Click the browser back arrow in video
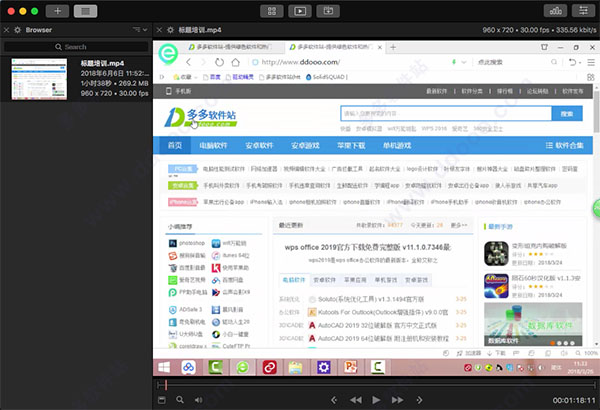 188,62
